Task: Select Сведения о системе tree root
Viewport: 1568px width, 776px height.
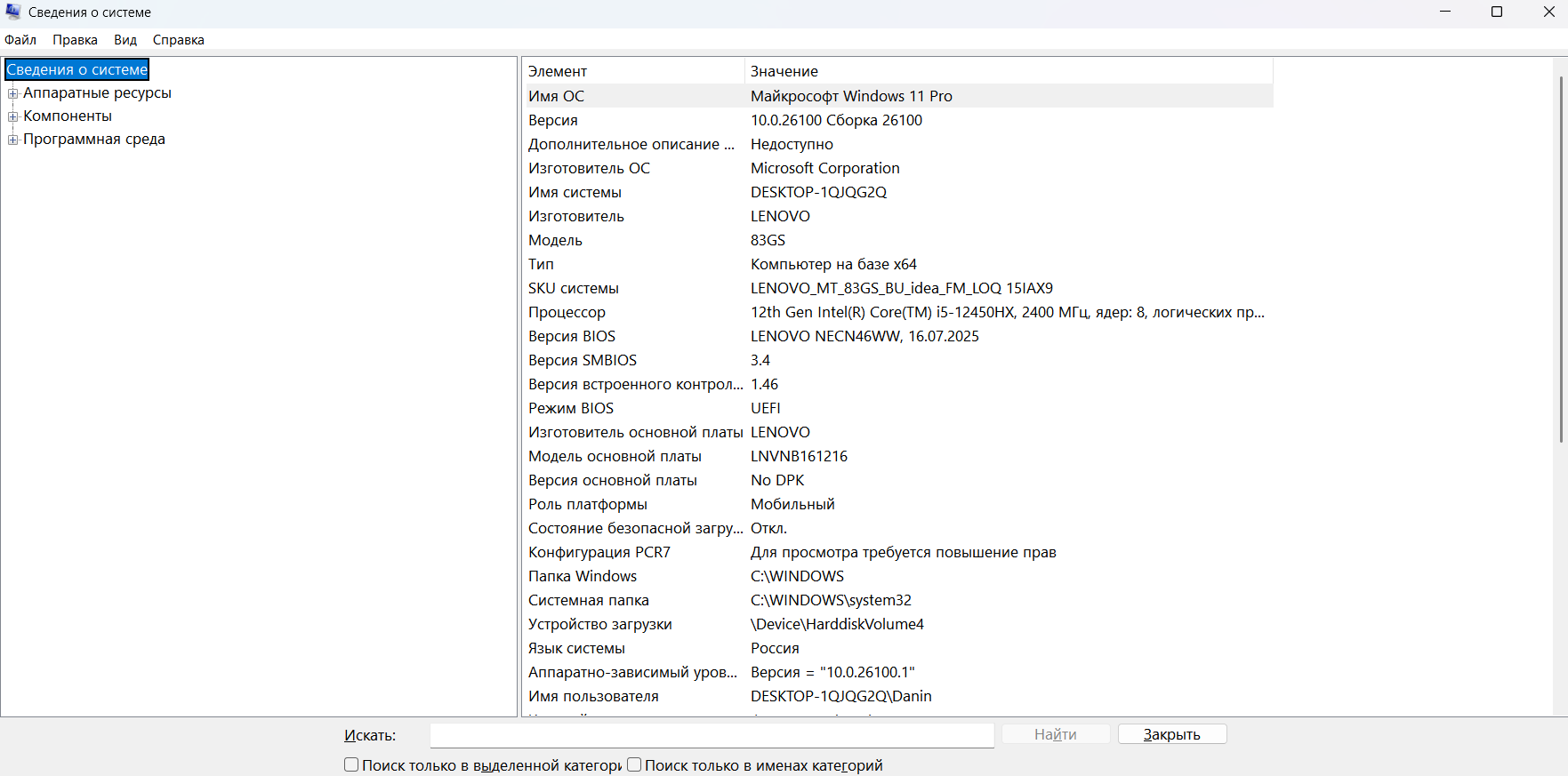Action: [x=77, y=69]
